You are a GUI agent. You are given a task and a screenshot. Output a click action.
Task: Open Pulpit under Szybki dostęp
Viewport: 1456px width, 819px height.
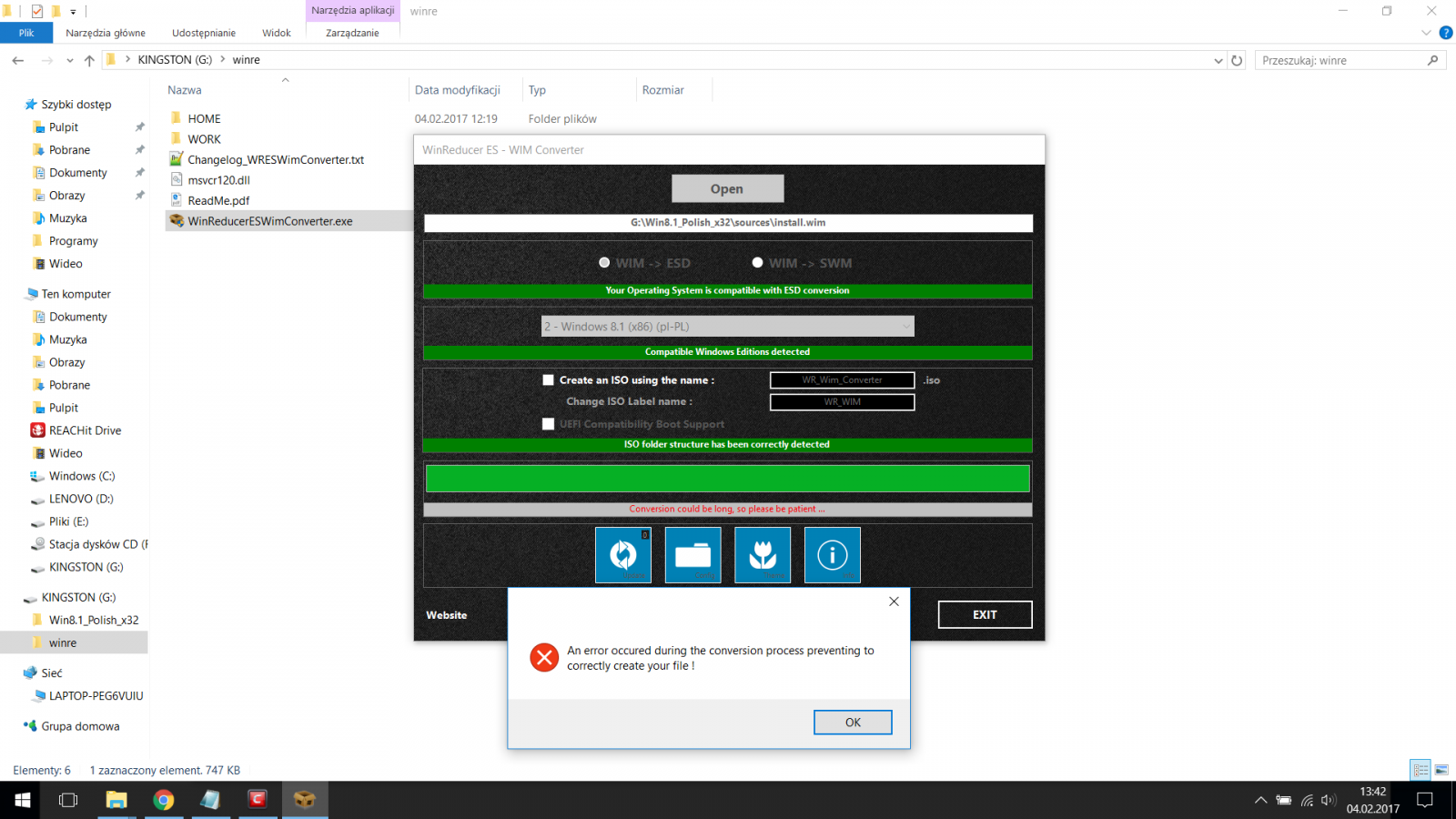click(64, 127)
